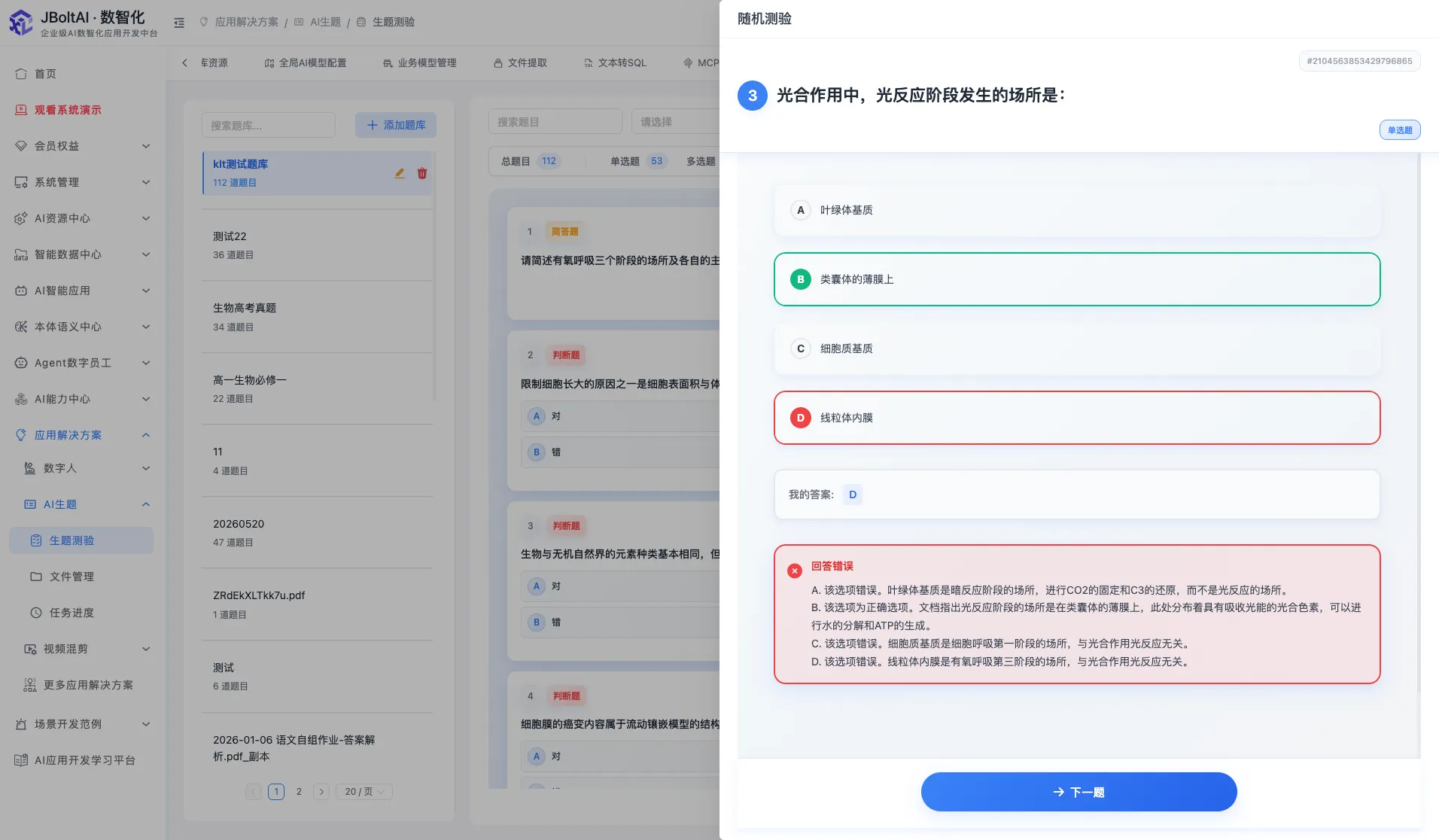The width and height of the screenshot is (1439, 840).
Task: Select answer option A 叶绿体基质
Action: coord(1077,210)
